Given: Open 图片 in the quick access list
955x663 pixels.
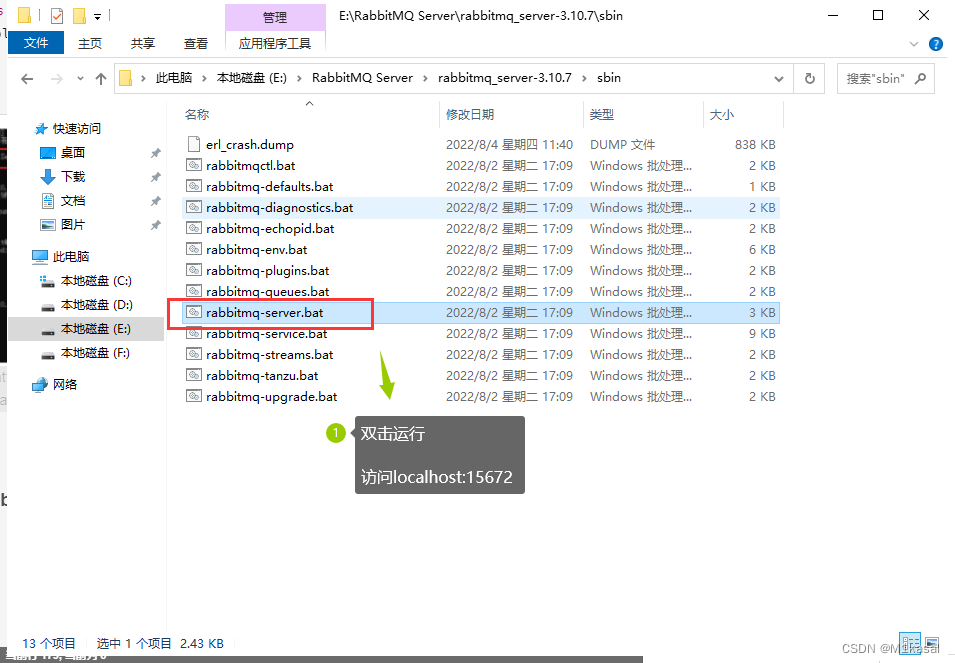Looking at the screenshot, I should 72,225.
